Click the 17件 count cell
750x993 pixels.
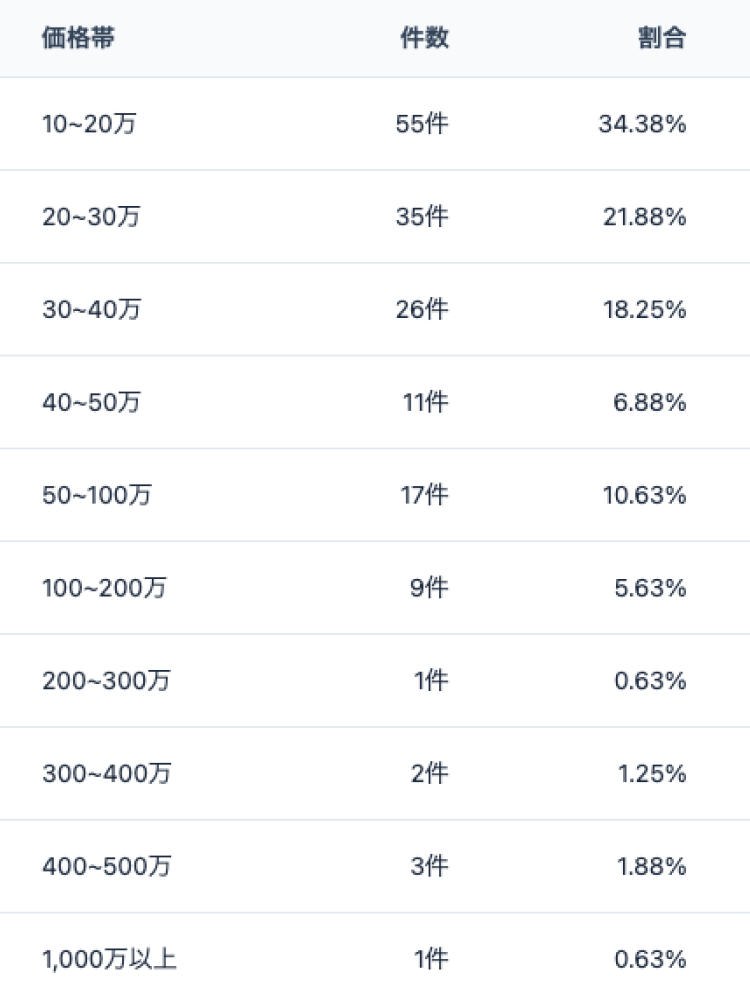pyautogui.click(x=424, y=495)
